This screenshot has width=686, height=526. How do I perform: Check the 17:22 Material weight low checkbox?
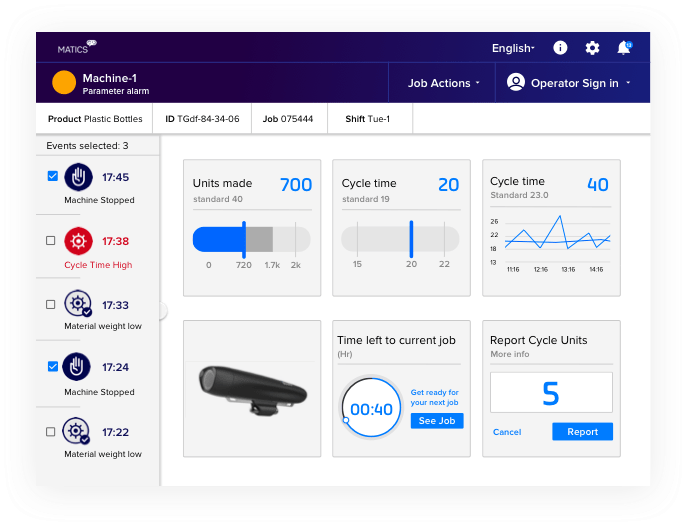coord(51,432)
